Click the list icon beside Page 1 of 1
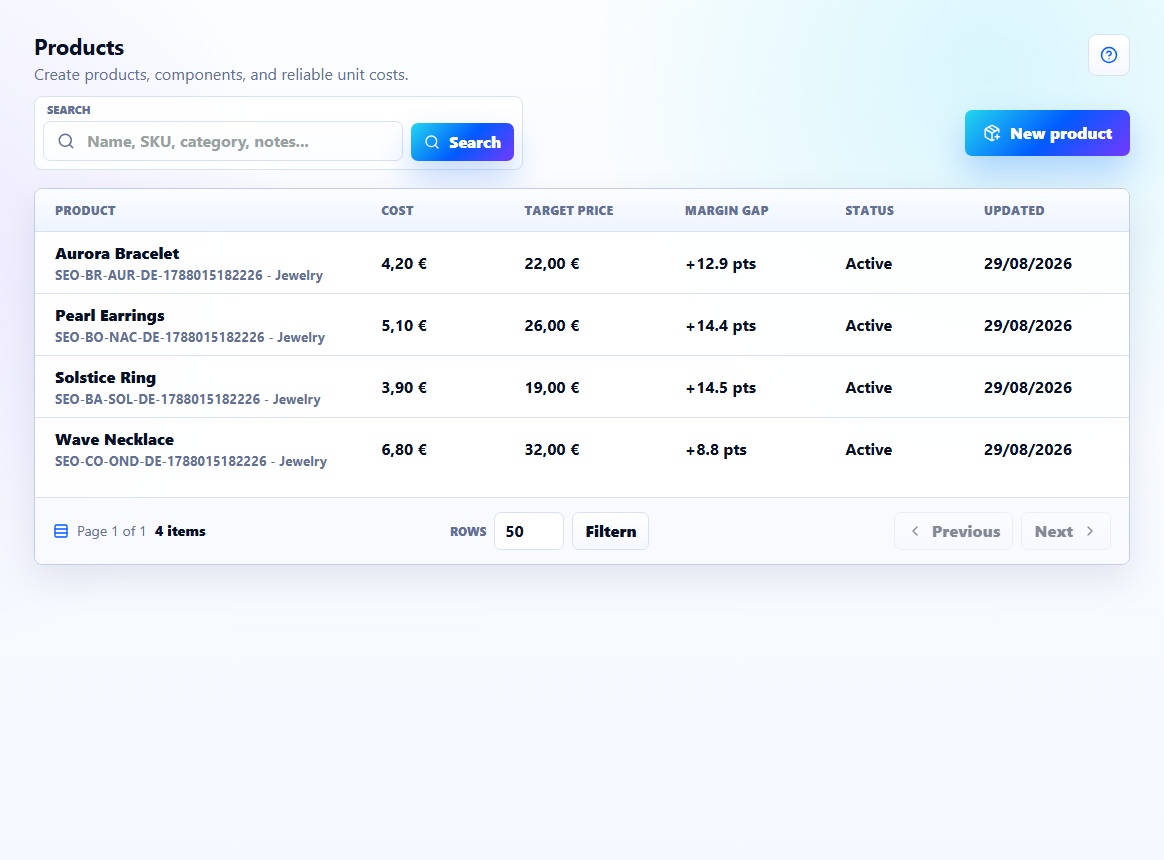 point(61,531)
